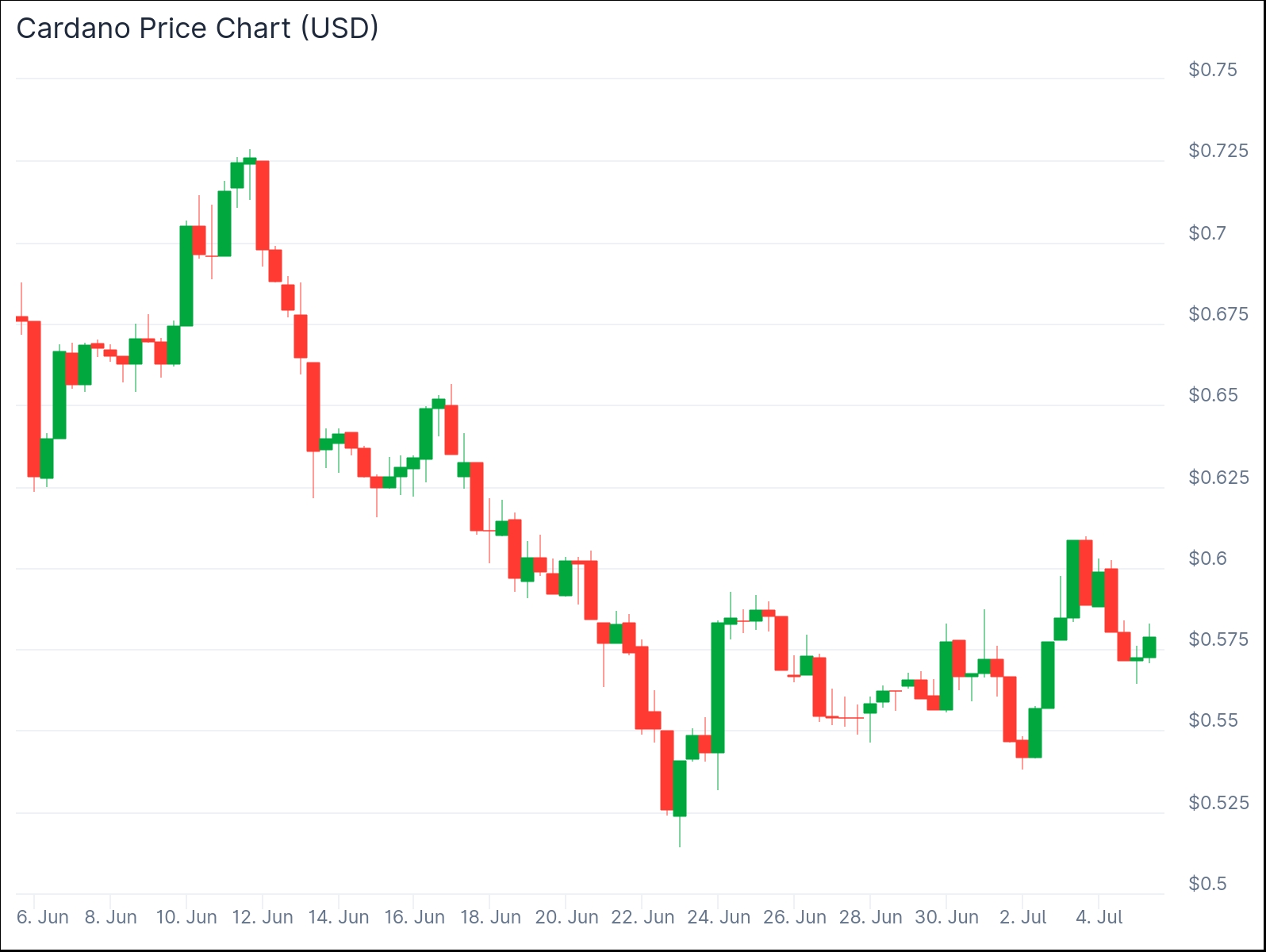
Task: Click the last green candle after 4. Jul
Action: coord(1149,647)
